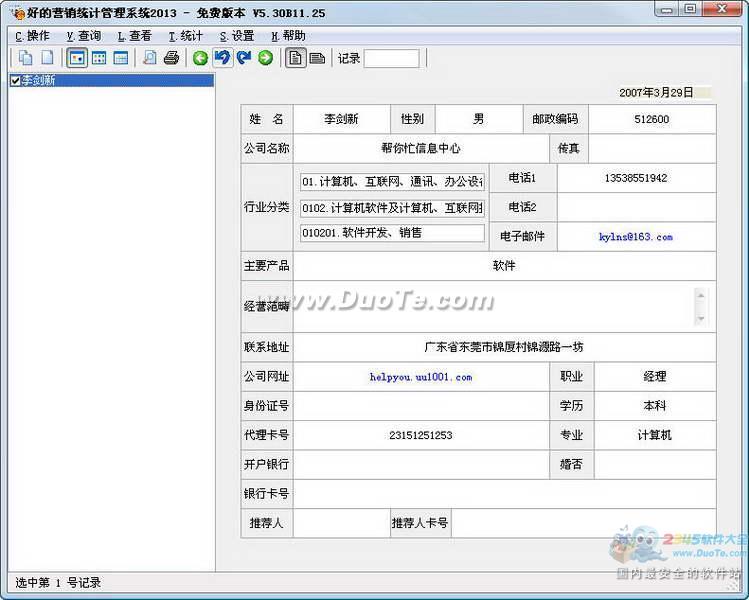
Task: Open the third industry box 010201.软件开发
Action: 392,233
